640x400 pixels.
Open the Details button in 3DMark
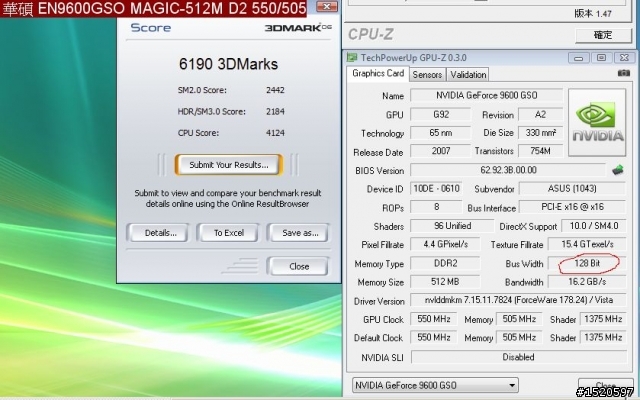click(158, 233)
